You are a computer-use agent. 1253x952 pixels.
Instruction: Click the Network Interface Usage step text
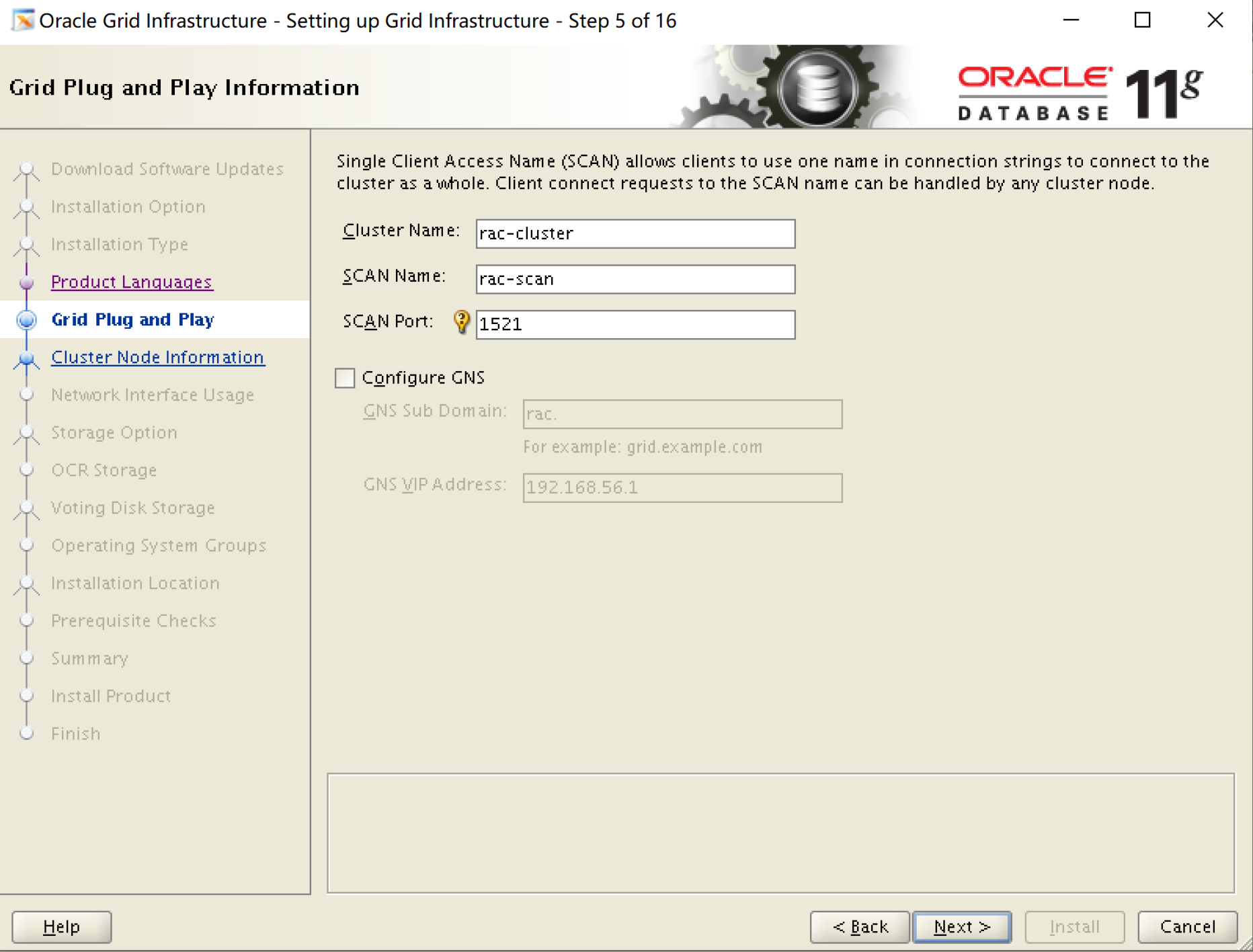[x=153, y=395]
